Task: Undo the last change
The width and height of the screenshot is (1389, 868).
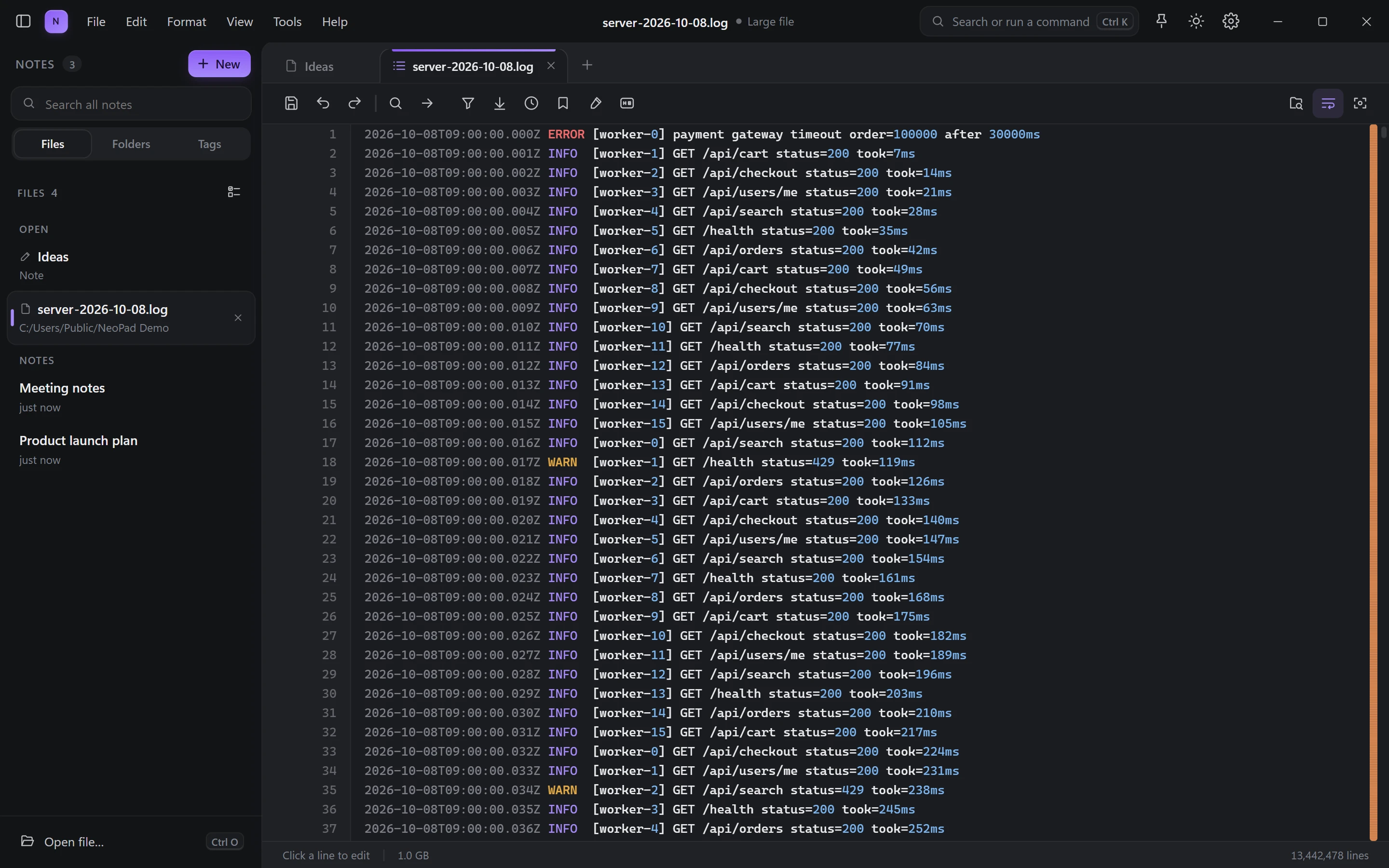Action: pyautogui.click(x=323, y=103)
